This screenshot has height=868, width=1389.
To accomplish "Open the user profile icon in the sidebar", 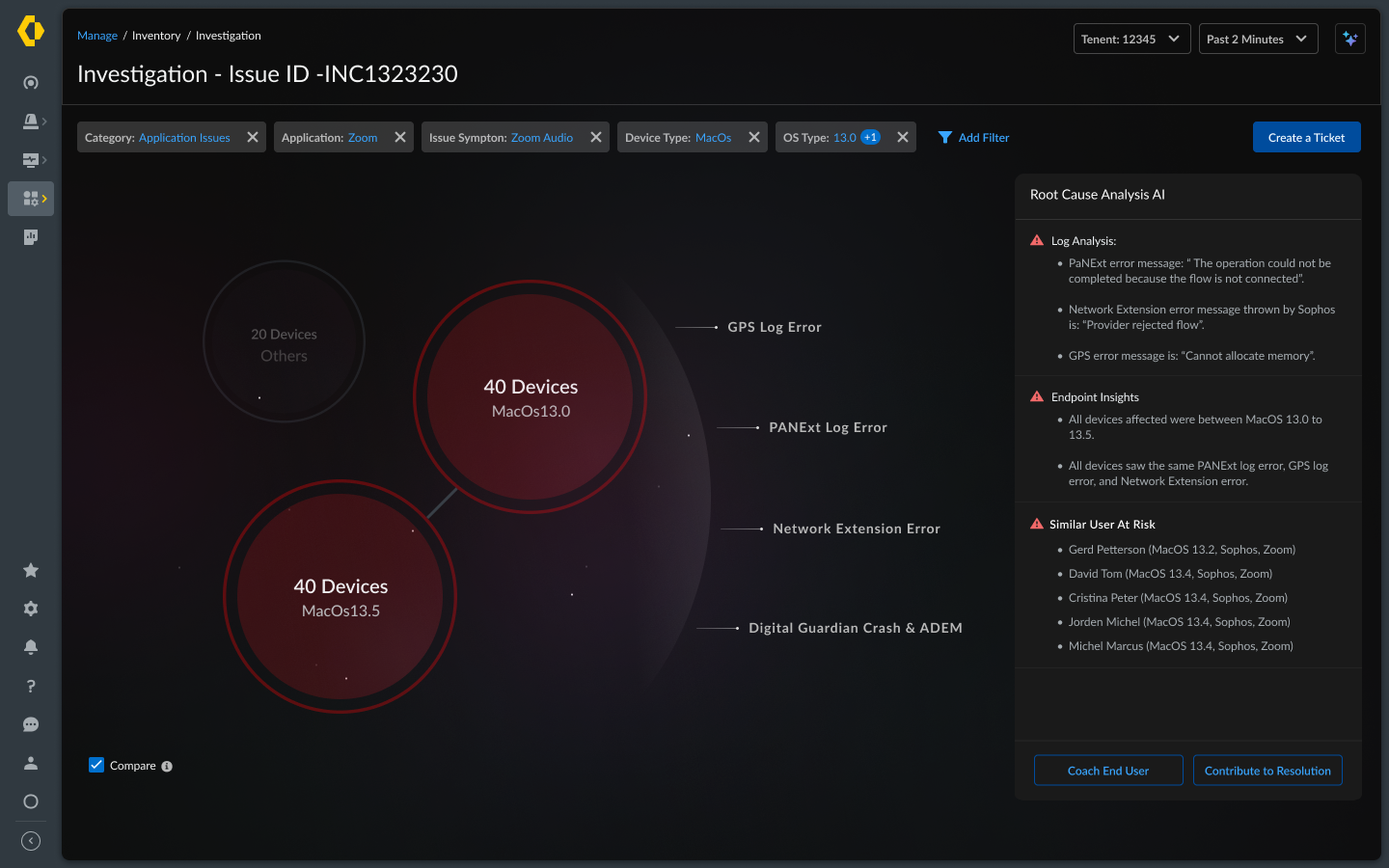I will point(31,763).
